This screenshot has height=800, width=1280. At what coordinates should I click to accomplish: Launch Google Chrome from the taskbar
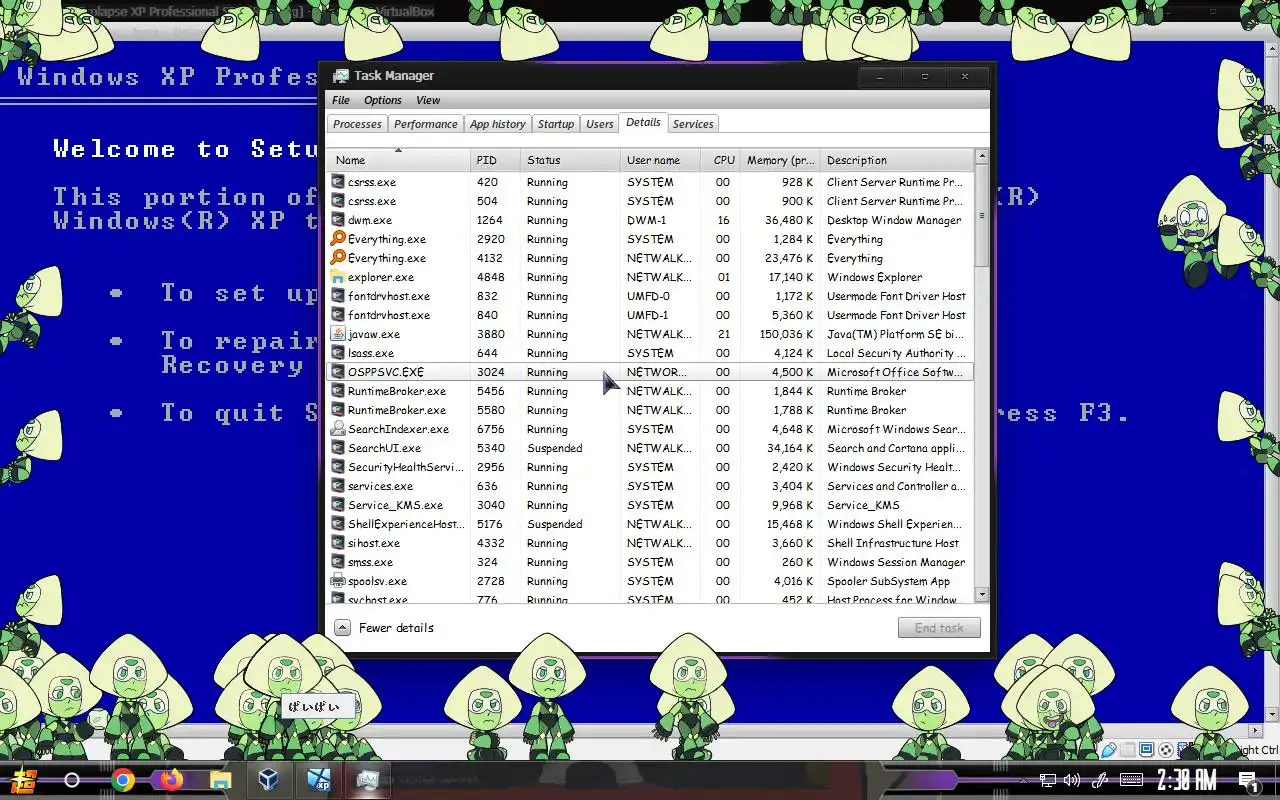tap(123, 780)
